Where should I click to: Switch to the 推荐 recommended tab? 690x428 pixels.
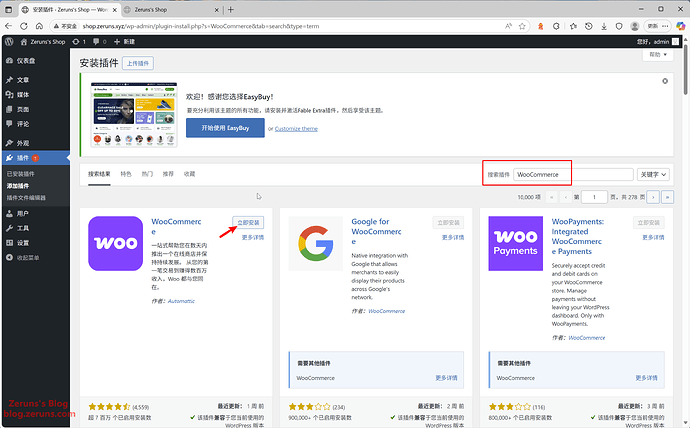[x=168, y=174]
